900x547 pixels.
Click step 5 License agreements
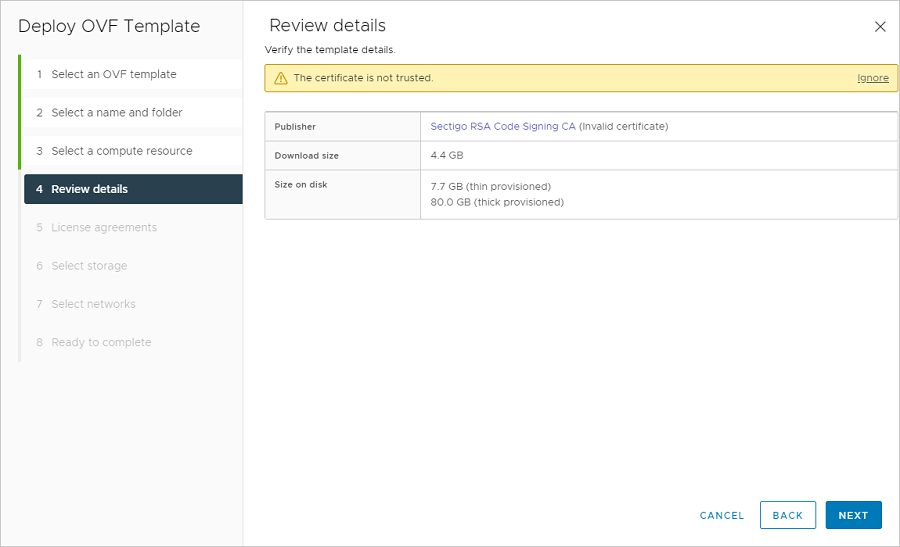pyautogui.click(x=104, y=228)
